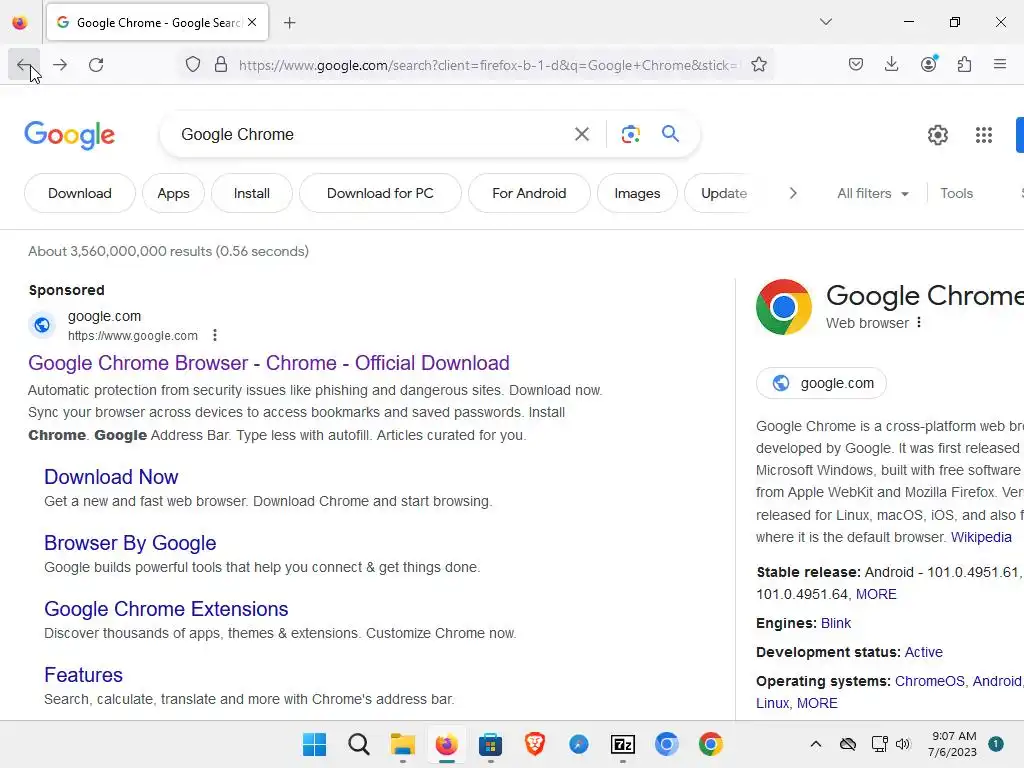Expand the All filters dropdown
Screen dimensions: 1024x768
tap(872, 193)
